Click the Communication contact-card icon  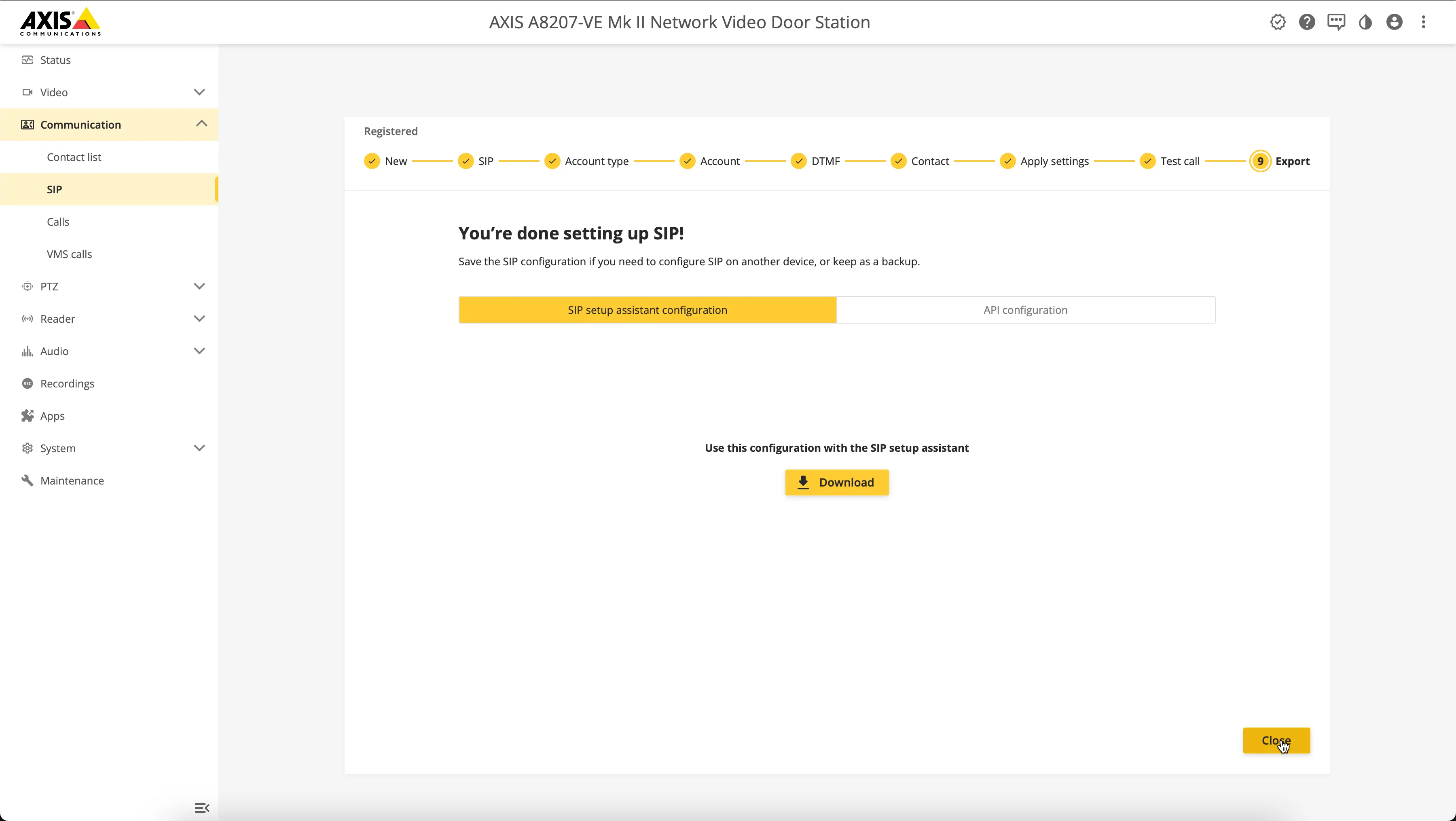27,124
